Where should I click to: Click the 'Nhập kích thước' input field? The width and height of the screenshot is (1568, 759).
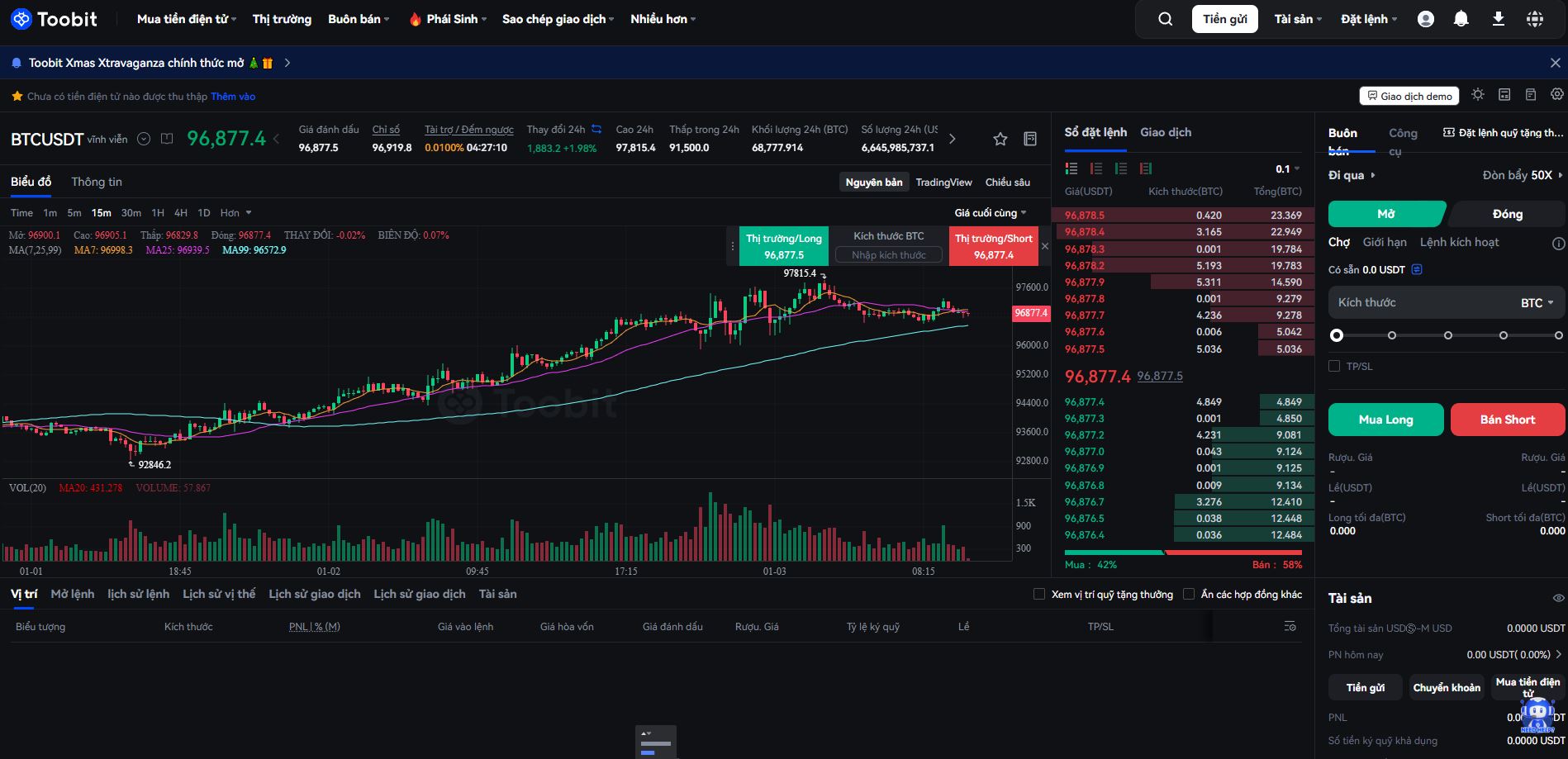click(888, 255)
